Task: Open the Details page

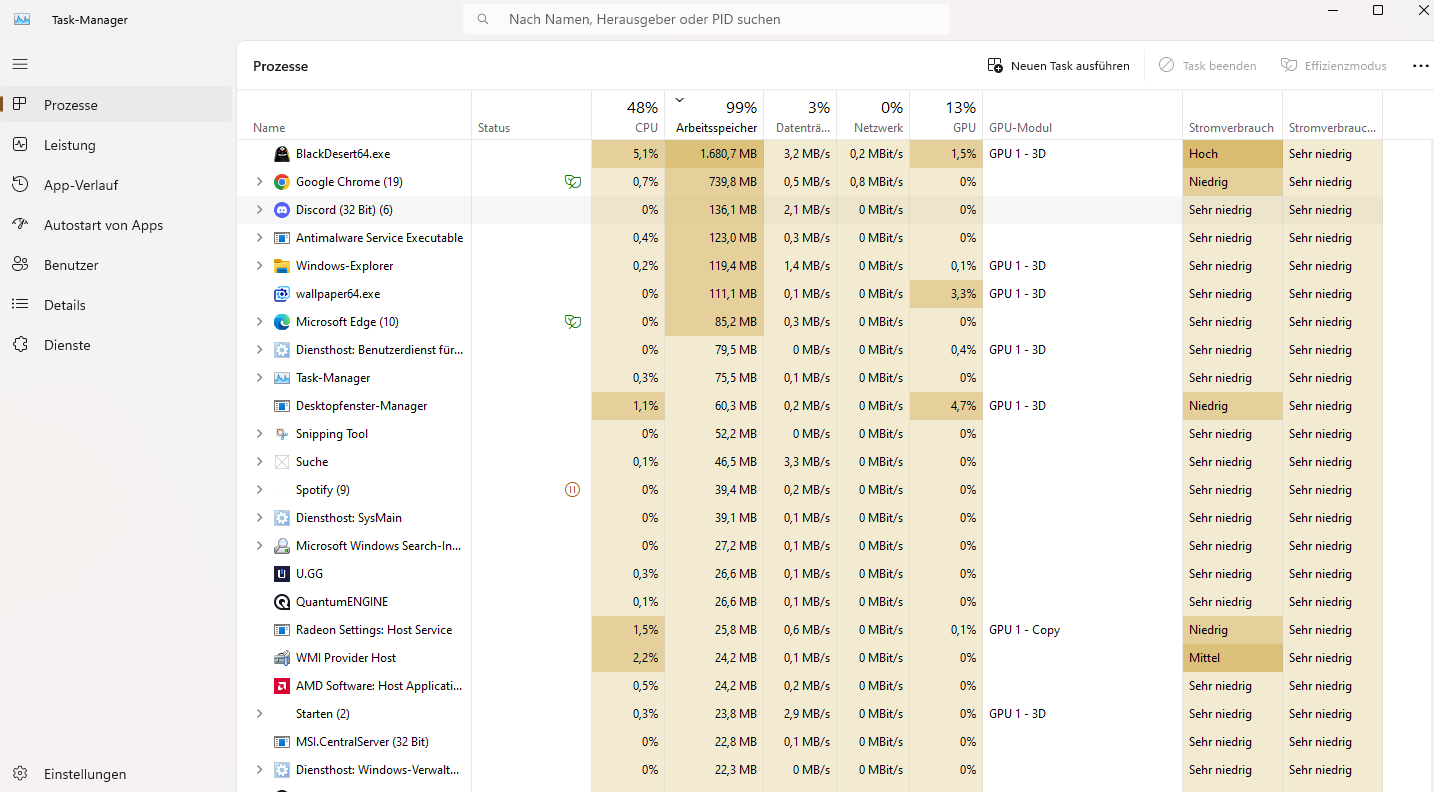Action: 117,305
